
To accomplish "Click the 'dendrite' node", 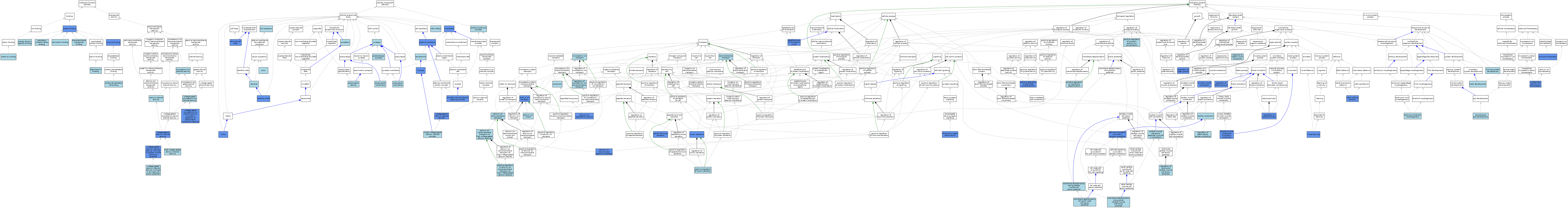I will (254, 84).
